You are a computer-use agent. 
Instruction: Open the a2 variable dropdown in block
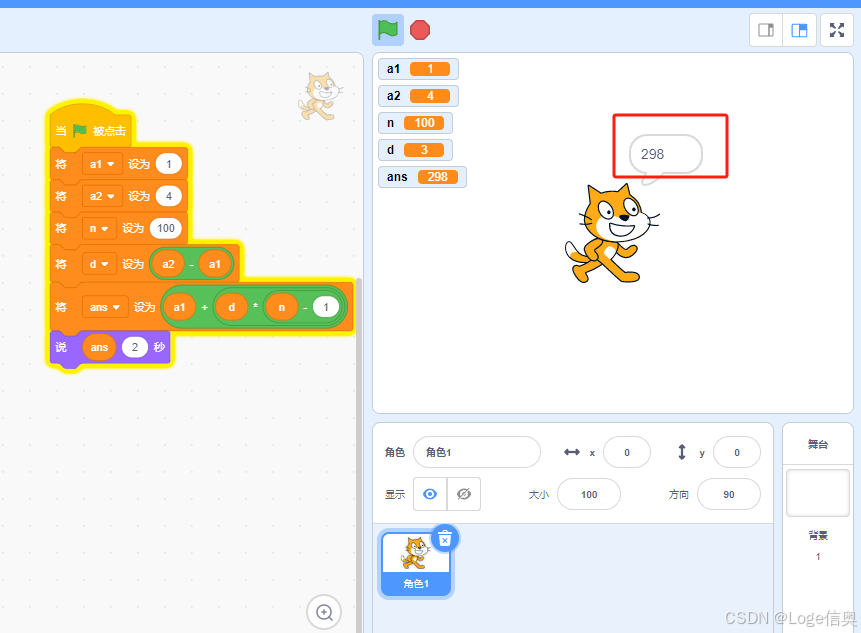(102, 196)
